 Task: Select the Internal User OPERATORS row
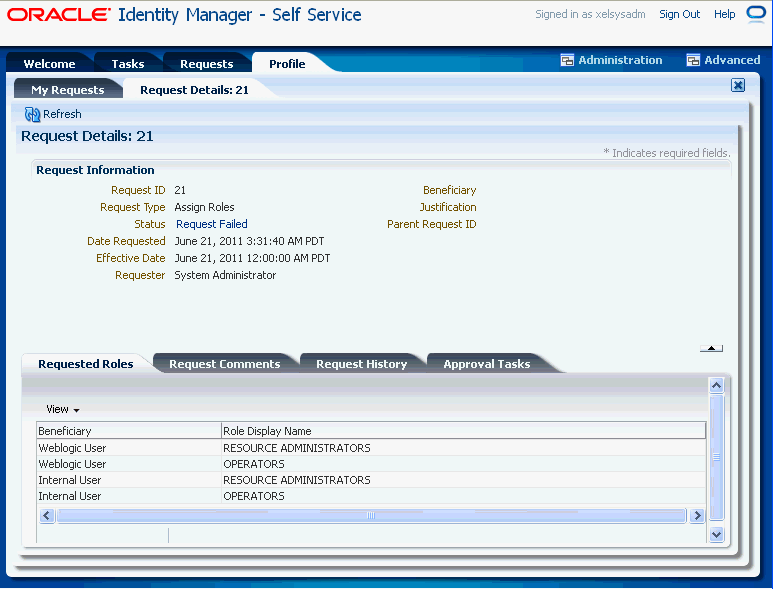point(371,496)
